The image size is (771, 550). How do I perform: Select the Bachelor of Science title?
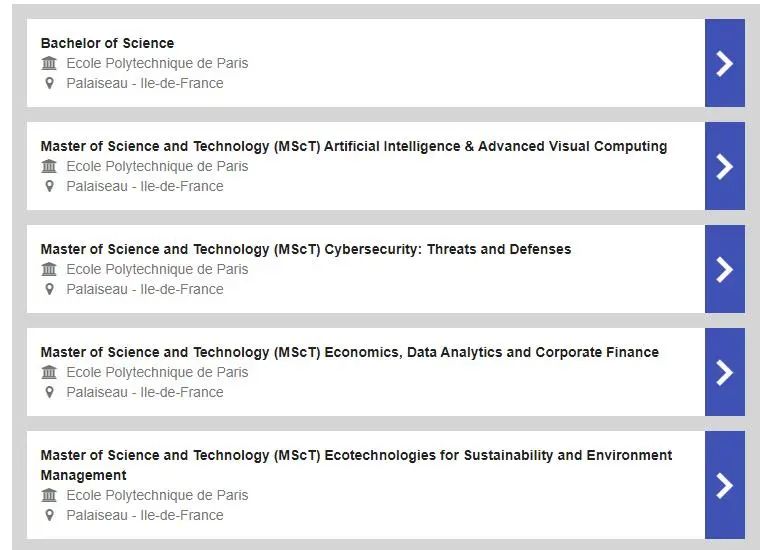coord(107,43)
